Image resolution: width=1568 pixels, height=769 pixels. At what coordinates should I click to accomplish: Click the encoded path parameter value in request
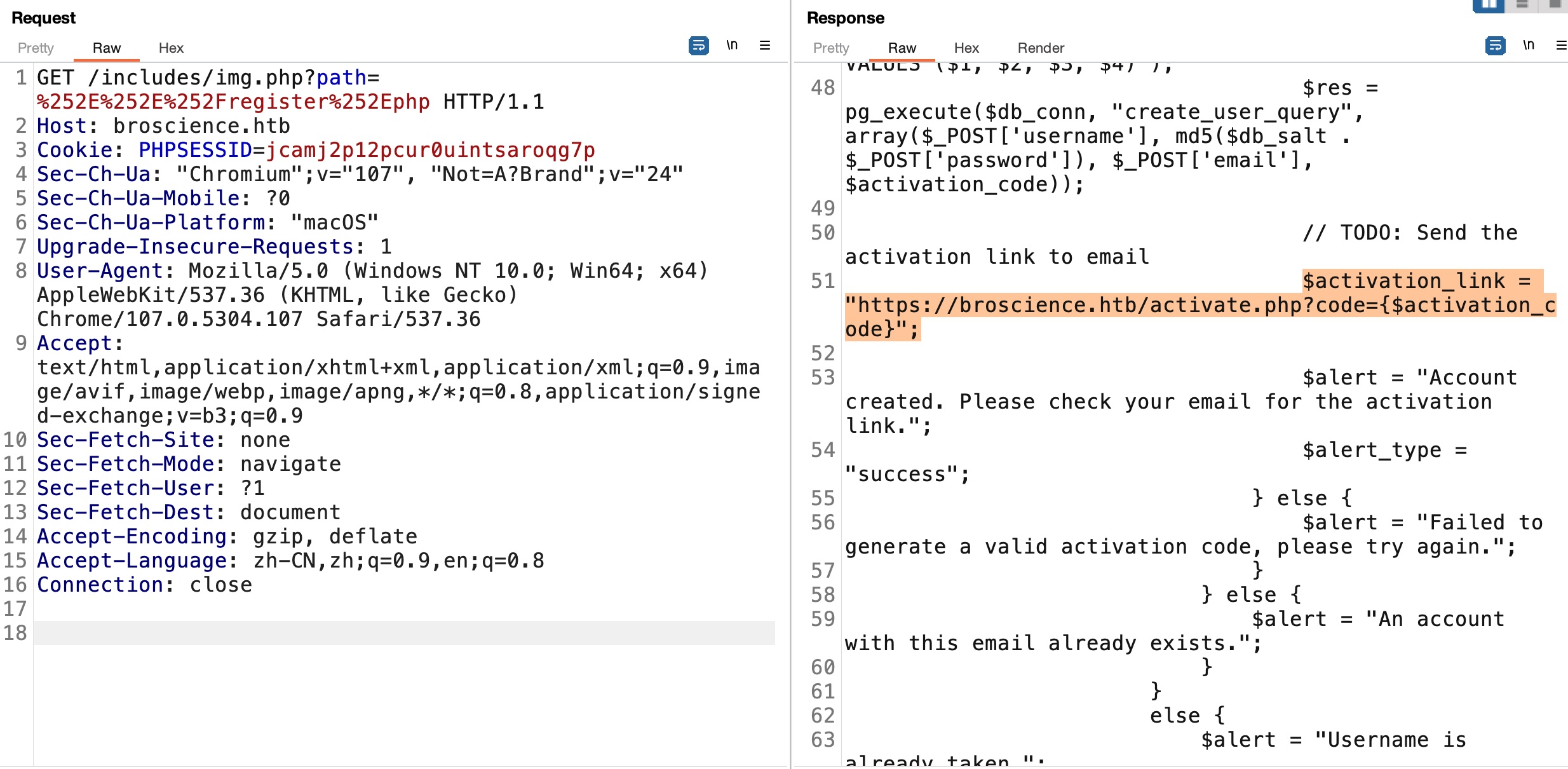click(233, 102)
